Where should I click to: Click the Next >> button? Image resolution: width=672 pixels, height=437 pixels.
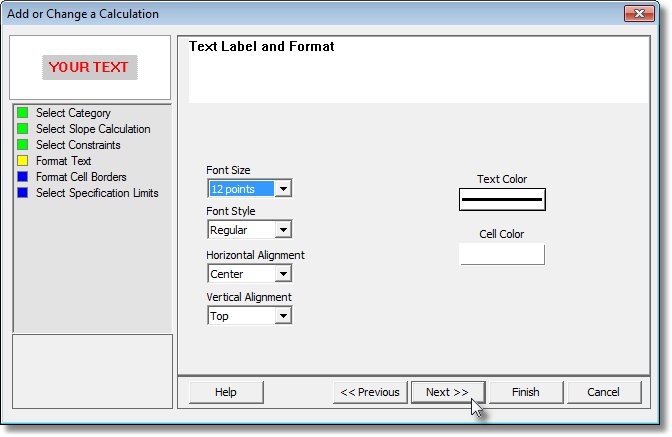(x=448, y=392)
